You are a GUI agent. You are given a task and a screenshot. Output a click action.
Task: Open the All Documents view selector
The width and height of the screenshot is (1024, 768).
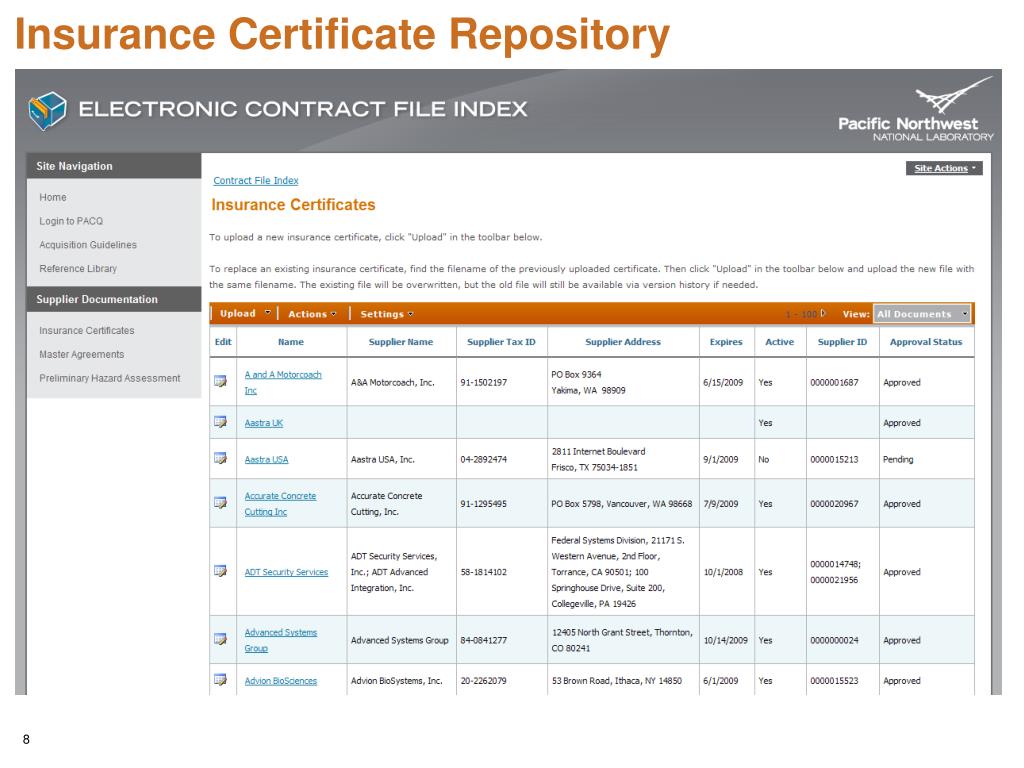point(922,314)
